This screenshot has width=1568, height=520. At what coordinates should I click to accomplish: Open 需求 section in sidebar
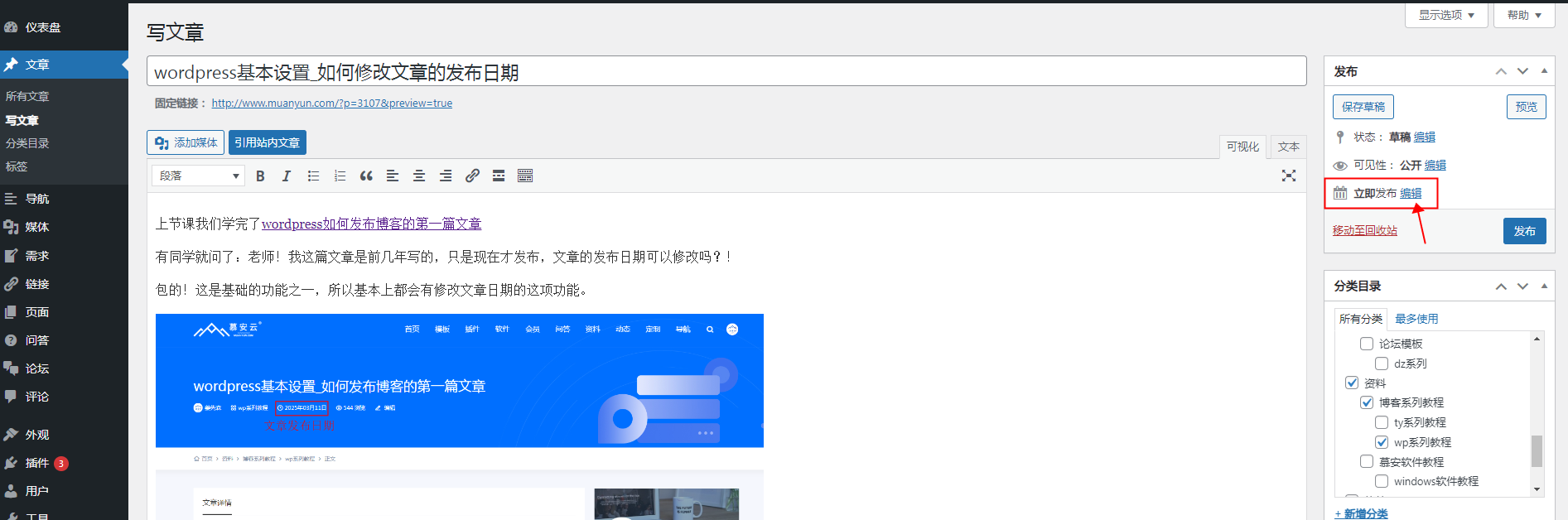(64, 256)
